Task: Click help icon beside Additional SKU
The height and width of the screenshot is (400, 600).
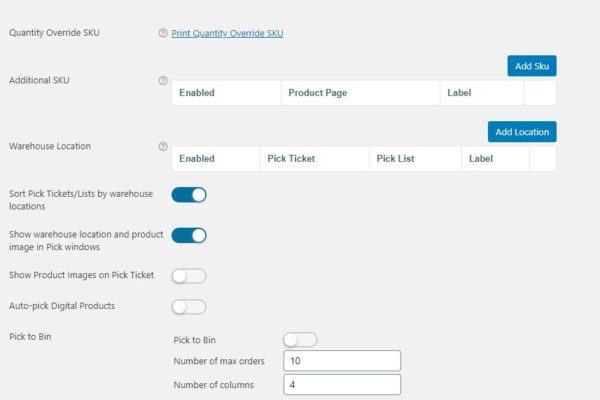Action: click(x=163, y=80)
